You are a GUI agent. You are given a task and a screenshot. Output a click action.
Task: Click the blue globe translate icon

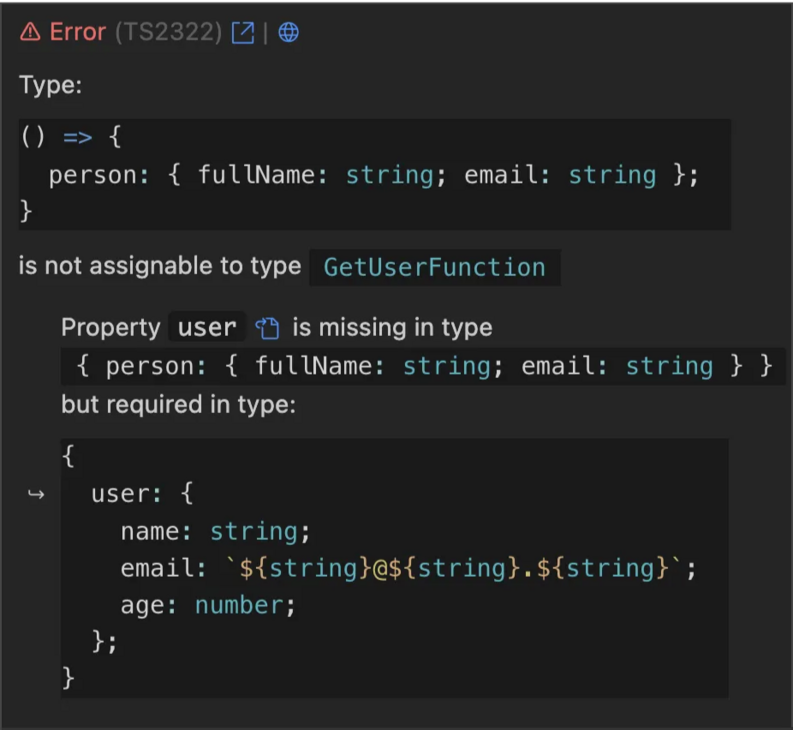coord(289,32)
